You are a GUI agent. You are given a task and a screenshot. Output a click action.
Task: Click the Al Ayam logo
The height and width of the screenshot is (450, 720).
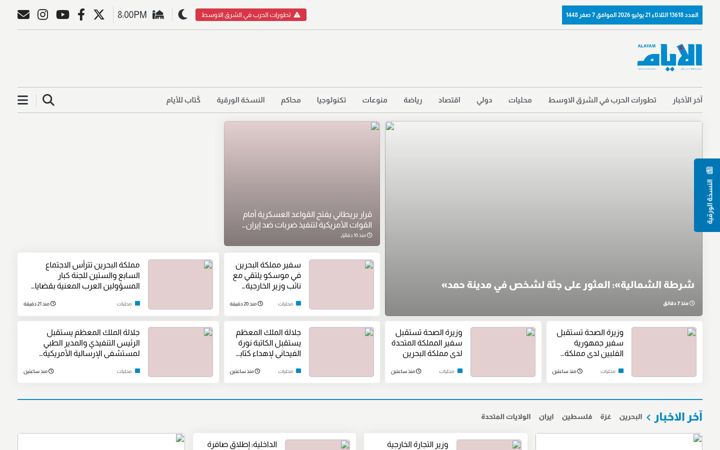[x=669, y=57]
